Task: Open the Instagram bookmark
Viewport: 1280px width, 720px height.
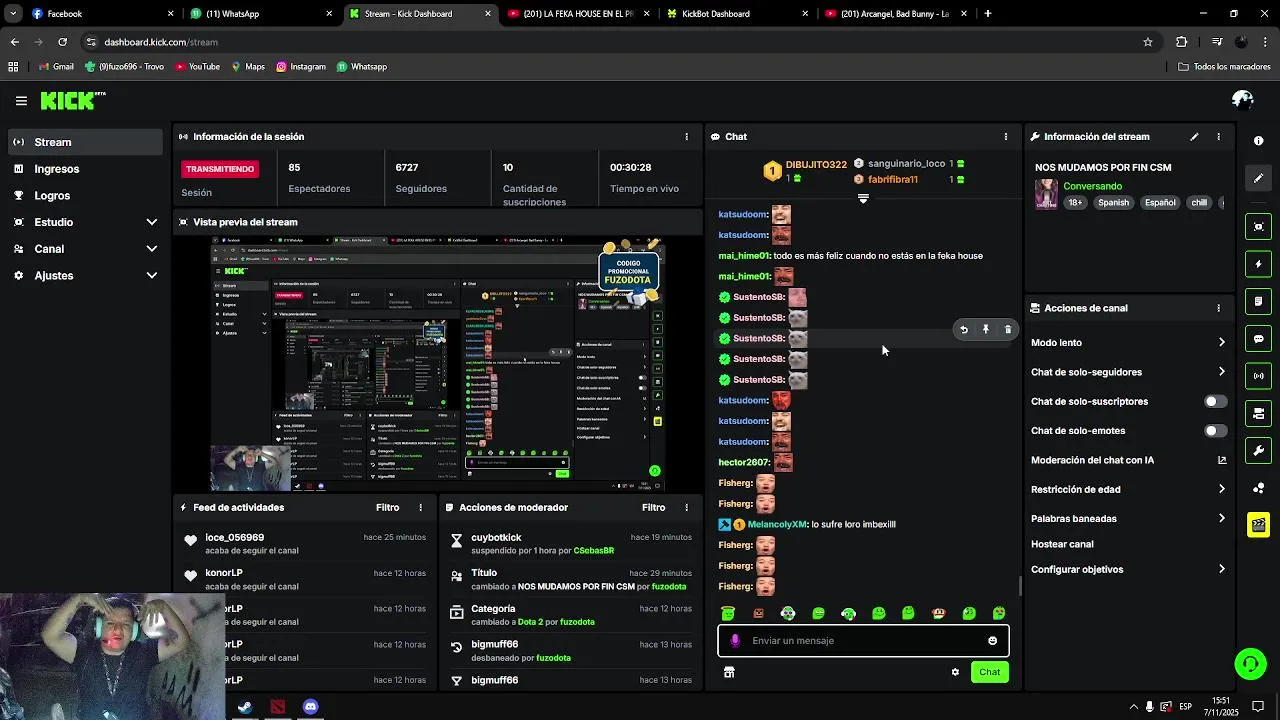Action: (301, 67)
